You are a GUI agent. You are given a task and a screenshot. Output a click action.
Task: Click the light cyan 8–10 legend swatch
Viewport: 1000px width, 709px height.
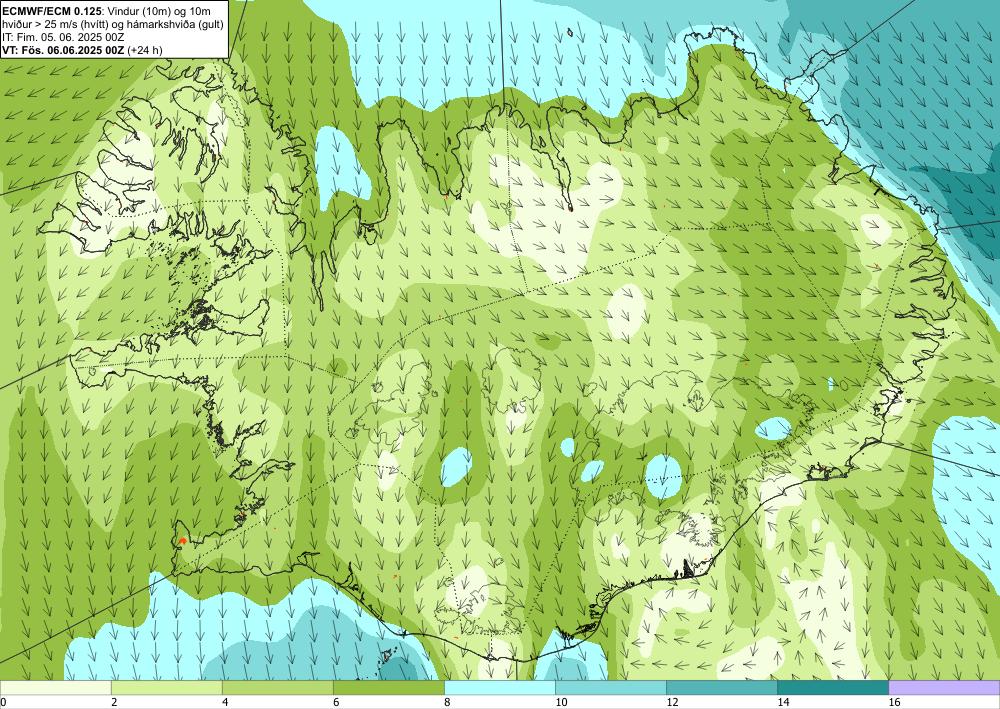[x=500, y=688]
